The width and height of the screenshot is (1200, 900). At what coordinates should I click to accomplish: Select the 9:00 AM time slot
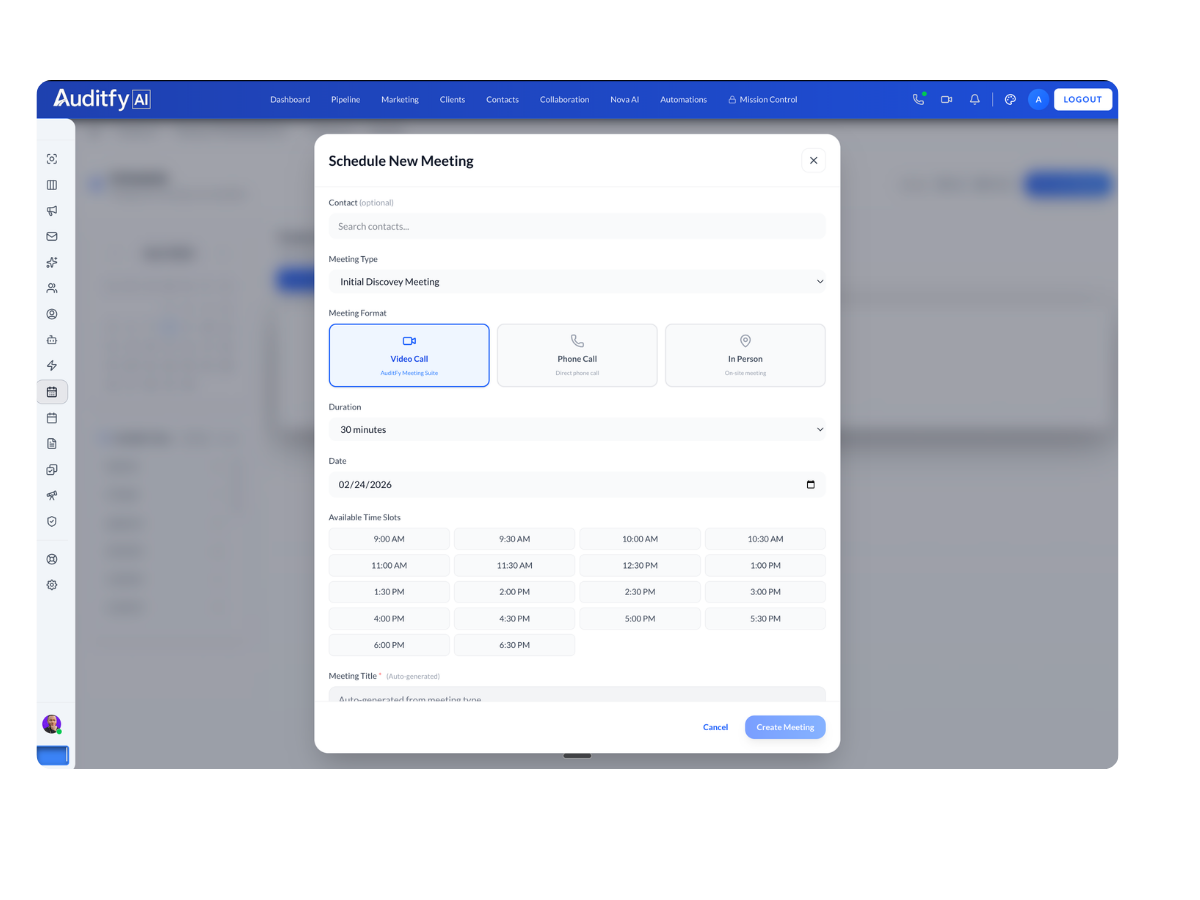click(x=389, y=539)
